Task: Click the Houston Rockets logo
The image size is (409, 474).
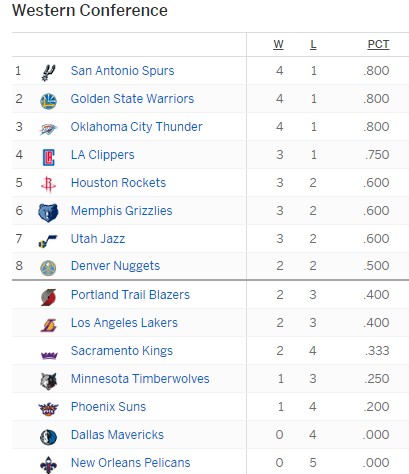Action: tap(48, 185)
